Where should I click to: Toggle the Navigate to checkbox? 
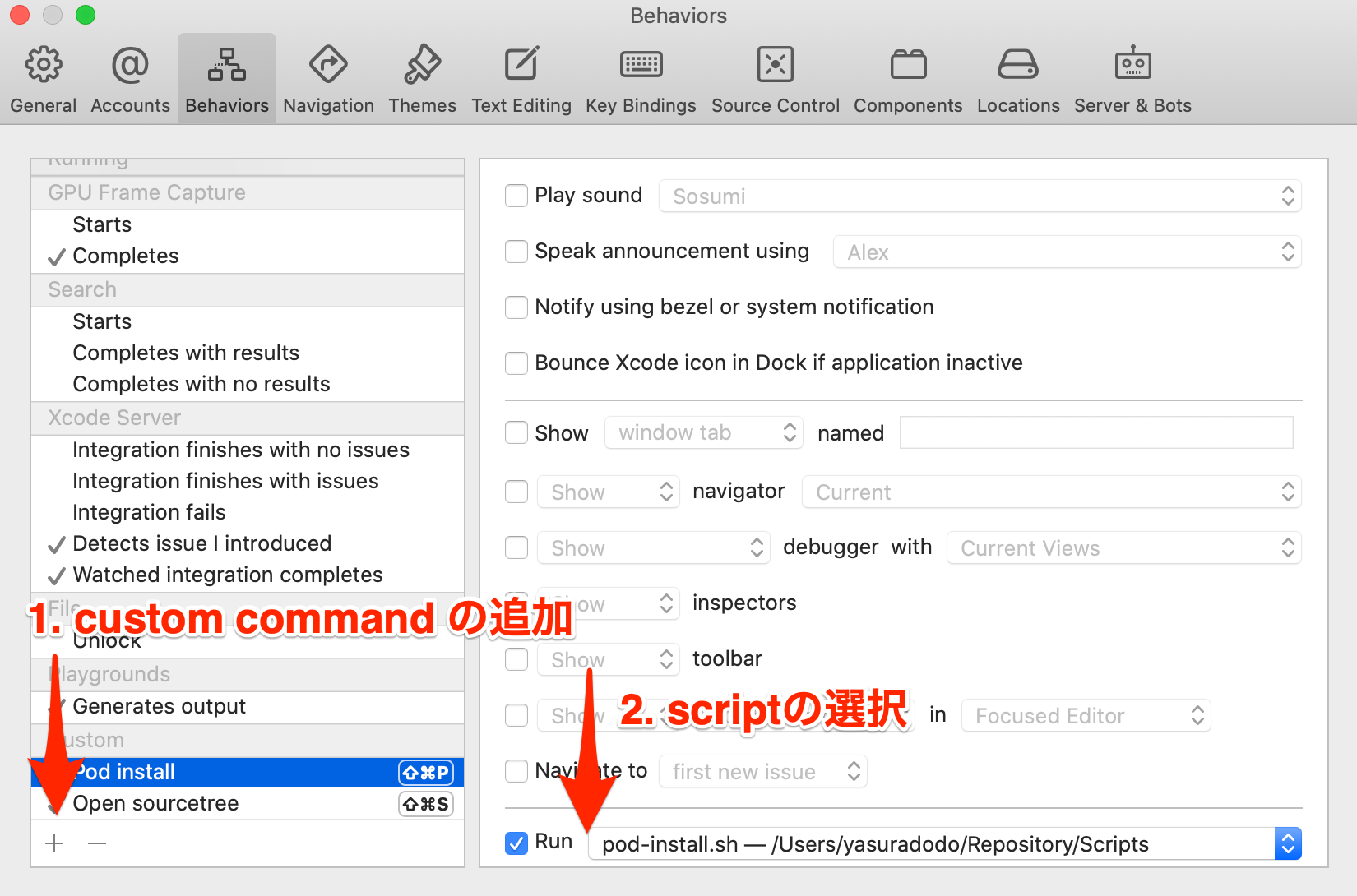[516, 771]
